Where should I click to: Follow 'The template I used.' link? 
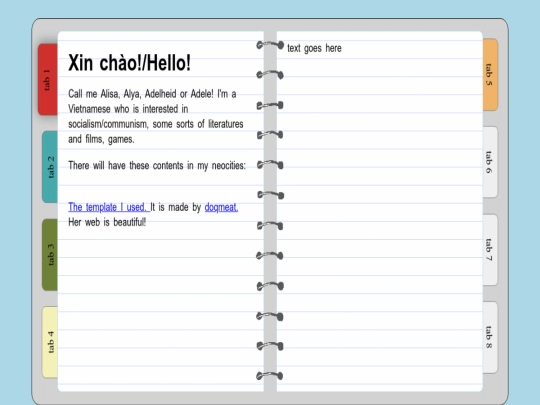tap(109, 207)
